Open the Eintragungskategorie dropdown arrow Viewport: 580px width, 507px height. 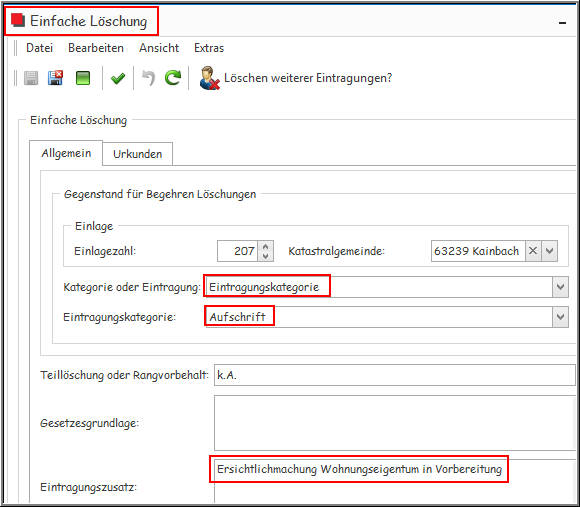(560, 317)
